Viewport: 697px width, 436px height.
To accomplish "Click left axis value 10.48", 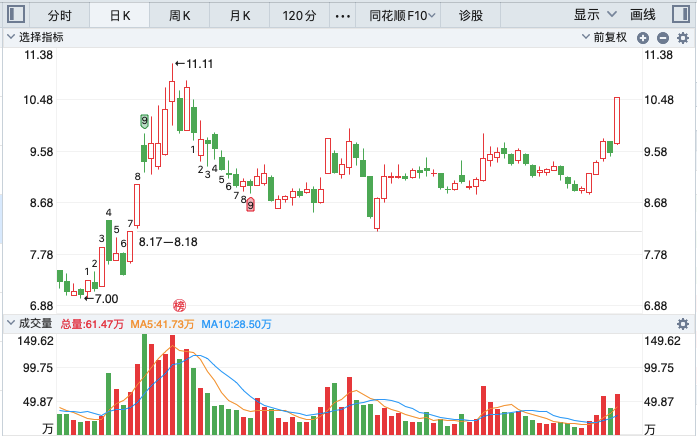I will click(38, 100).
